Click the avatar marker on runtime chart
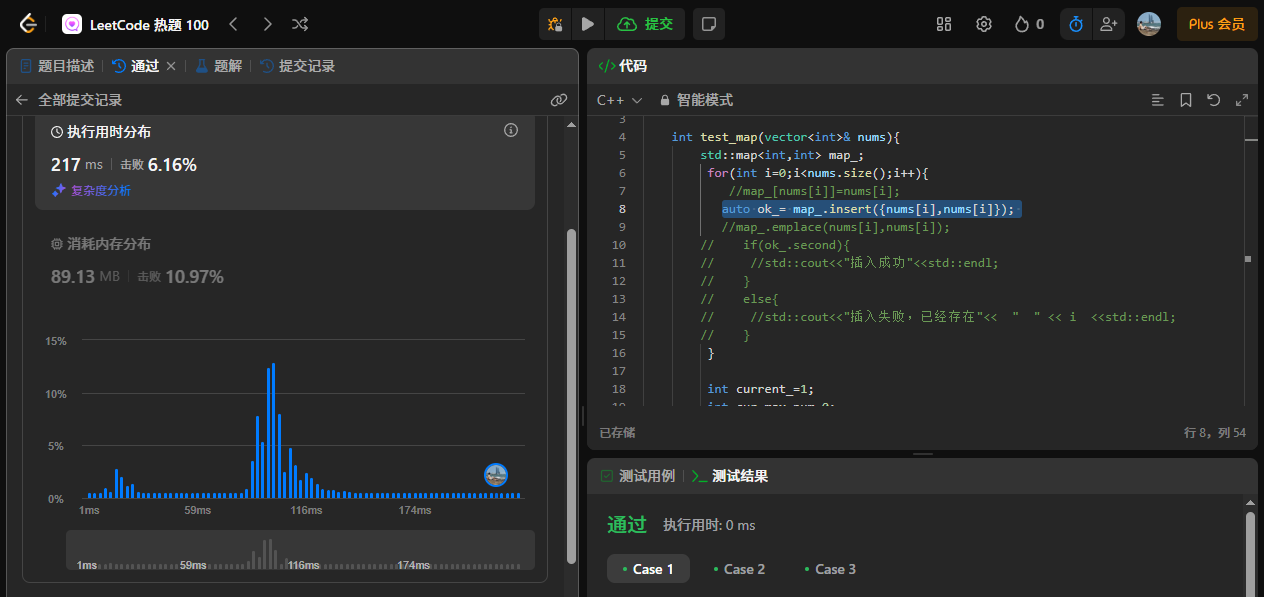This screenshot has height=597, width=1264. [x=496, y=475]
